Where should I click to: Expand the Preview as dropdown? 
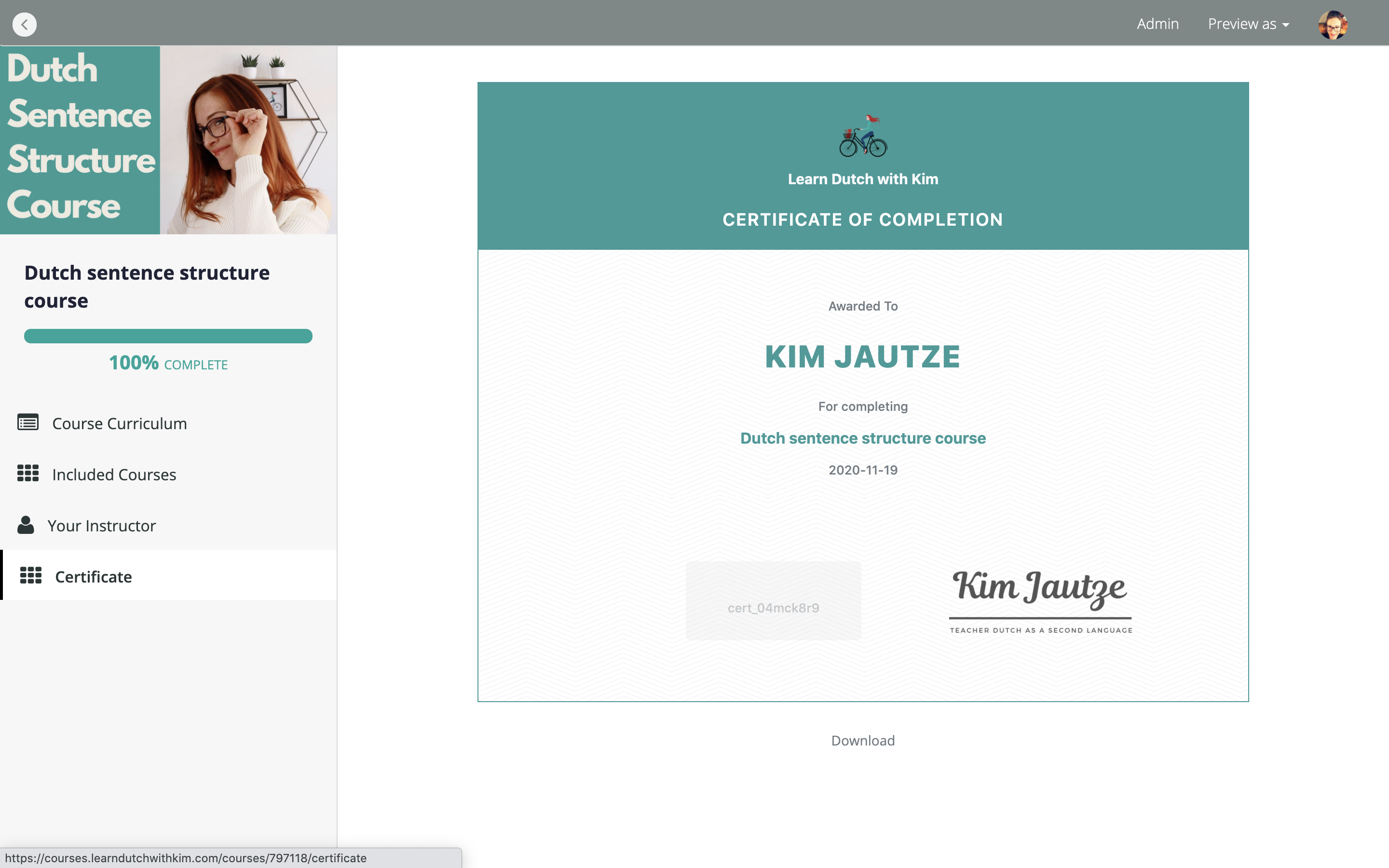pyautogui.click(x=1248, y=24)
